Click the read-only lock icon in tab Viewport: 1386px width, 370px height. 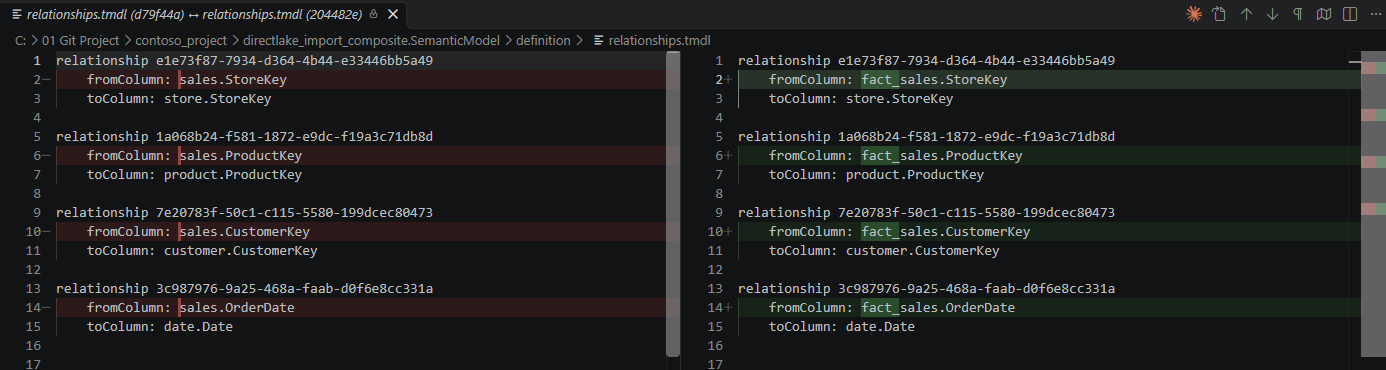[x=374, y=15]
